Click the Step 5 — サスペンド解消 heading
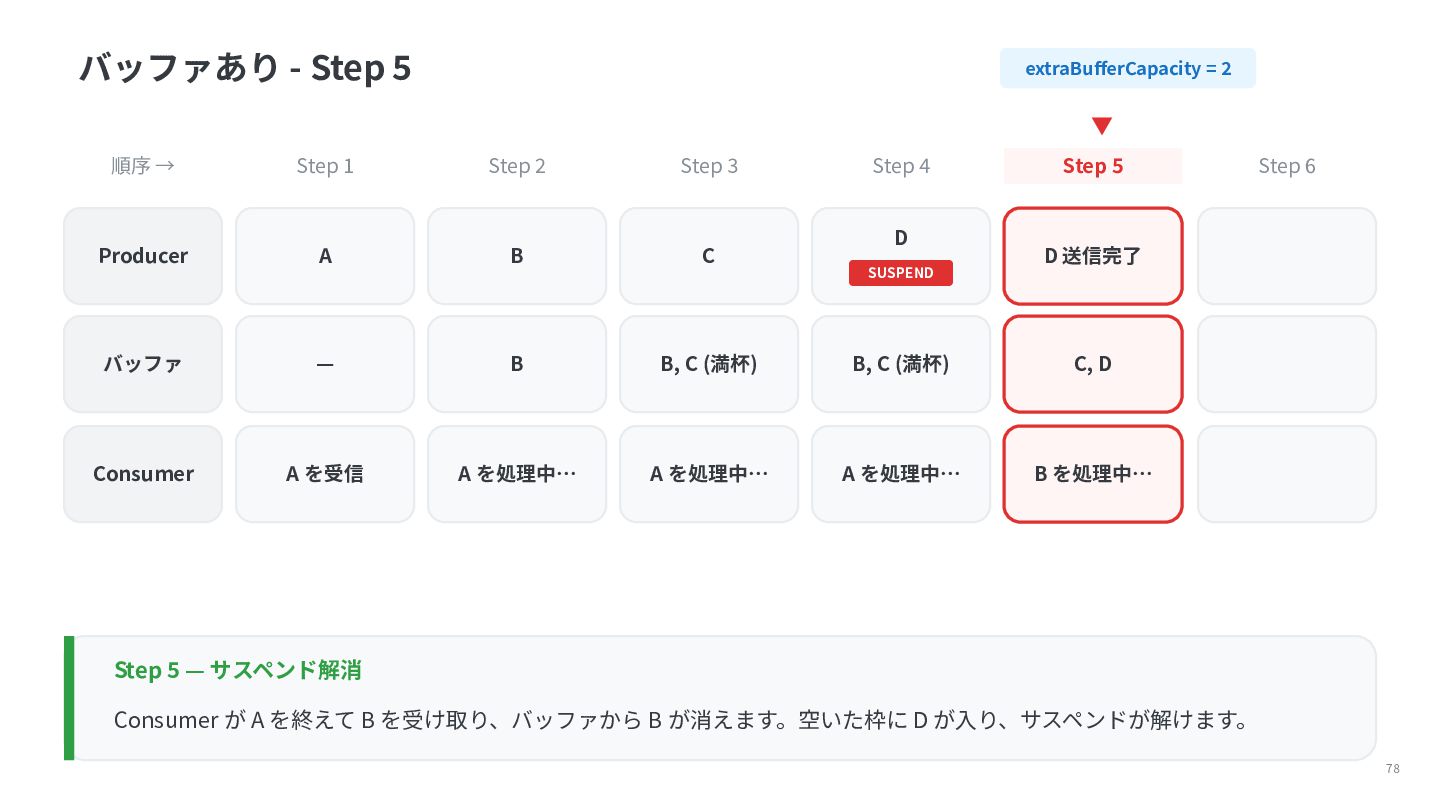The image size is (1440, 810). (x=238, y=670)
